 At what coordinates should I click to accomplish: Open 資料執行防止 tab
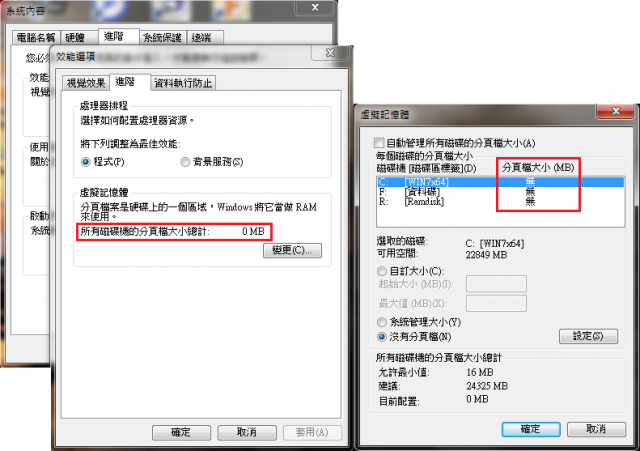coord(183,83)
